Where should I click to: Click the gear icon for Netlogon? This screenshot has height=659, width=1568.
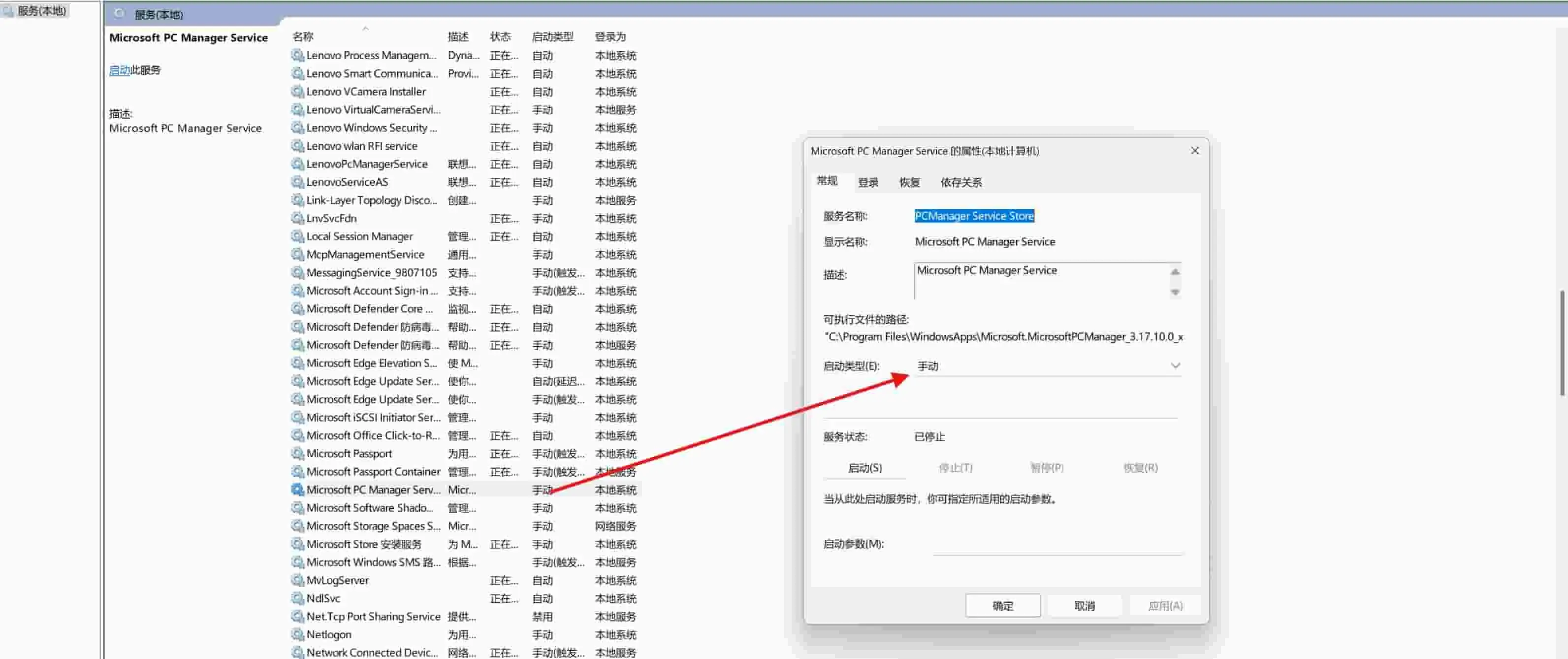[x=297, y=635]
